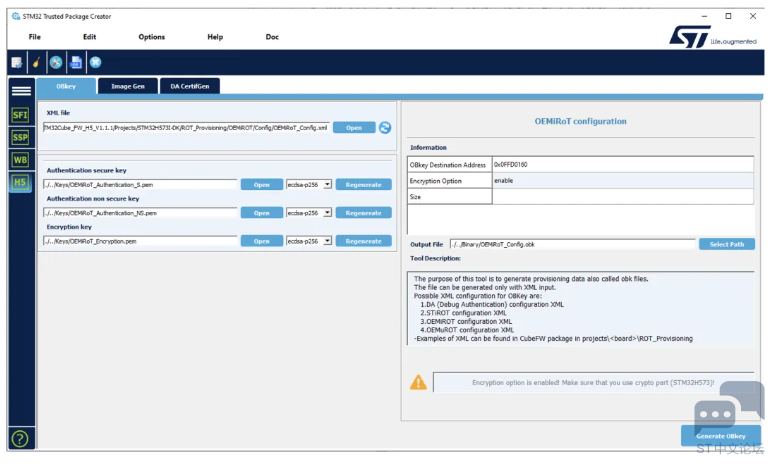Regenerate the authentication non secure key
Viewport: 773px width, 464px height.
[364, 213]
